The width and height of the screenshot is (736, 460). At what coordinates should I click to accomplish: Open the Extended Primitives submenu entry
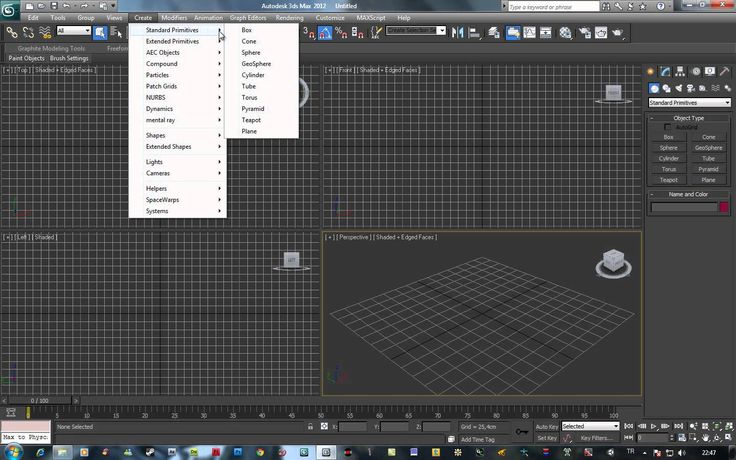(172, 41)
